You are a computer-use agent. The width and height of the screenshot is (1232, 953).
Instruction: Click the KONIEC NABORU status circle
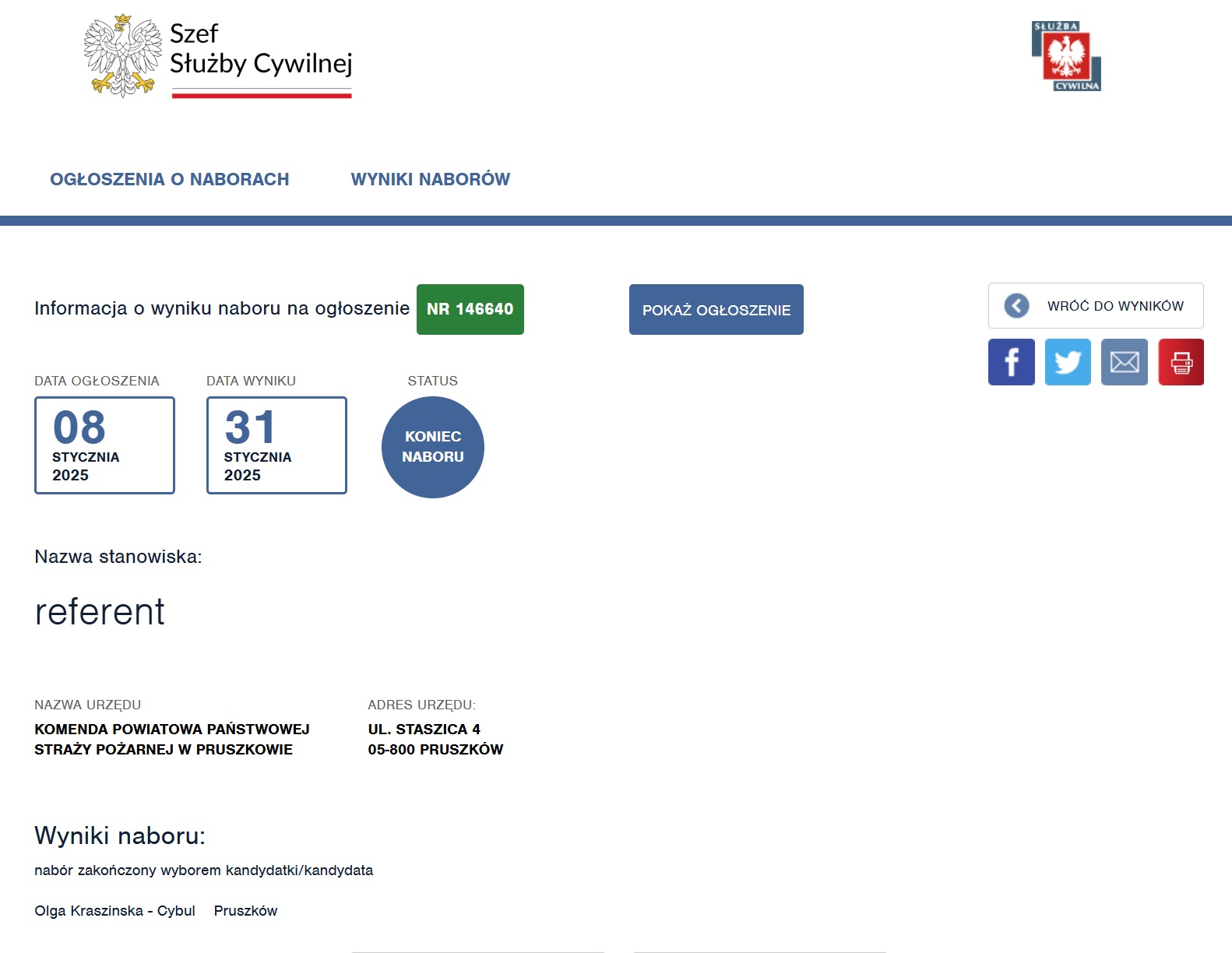(433, 447)
